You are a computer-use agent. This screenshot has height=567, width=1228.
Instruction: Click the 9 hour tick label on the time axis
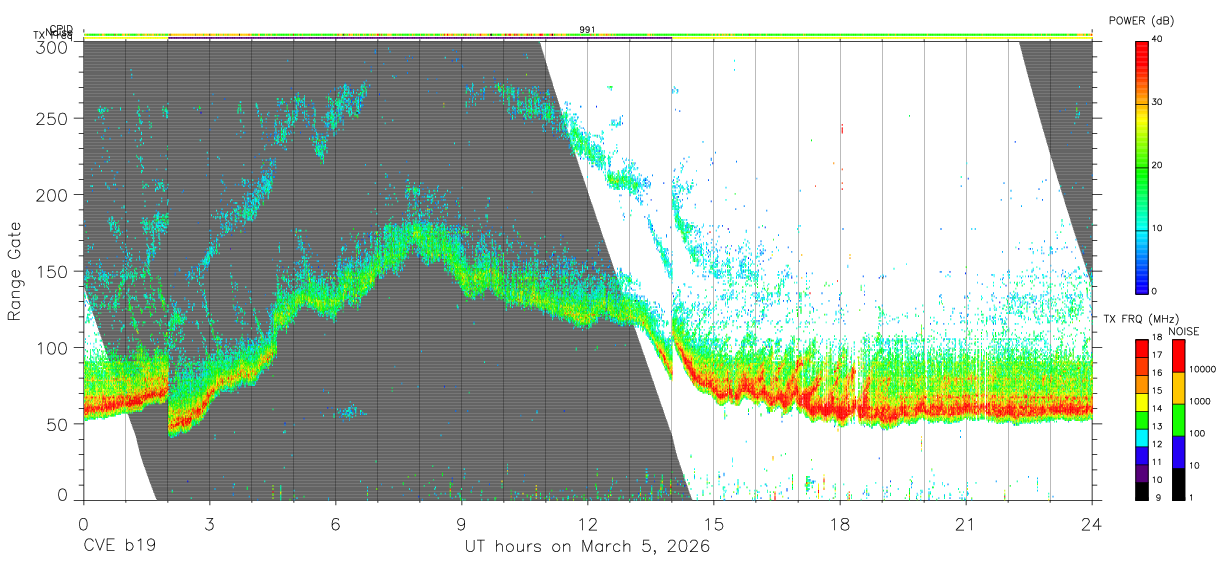point(461,524)
